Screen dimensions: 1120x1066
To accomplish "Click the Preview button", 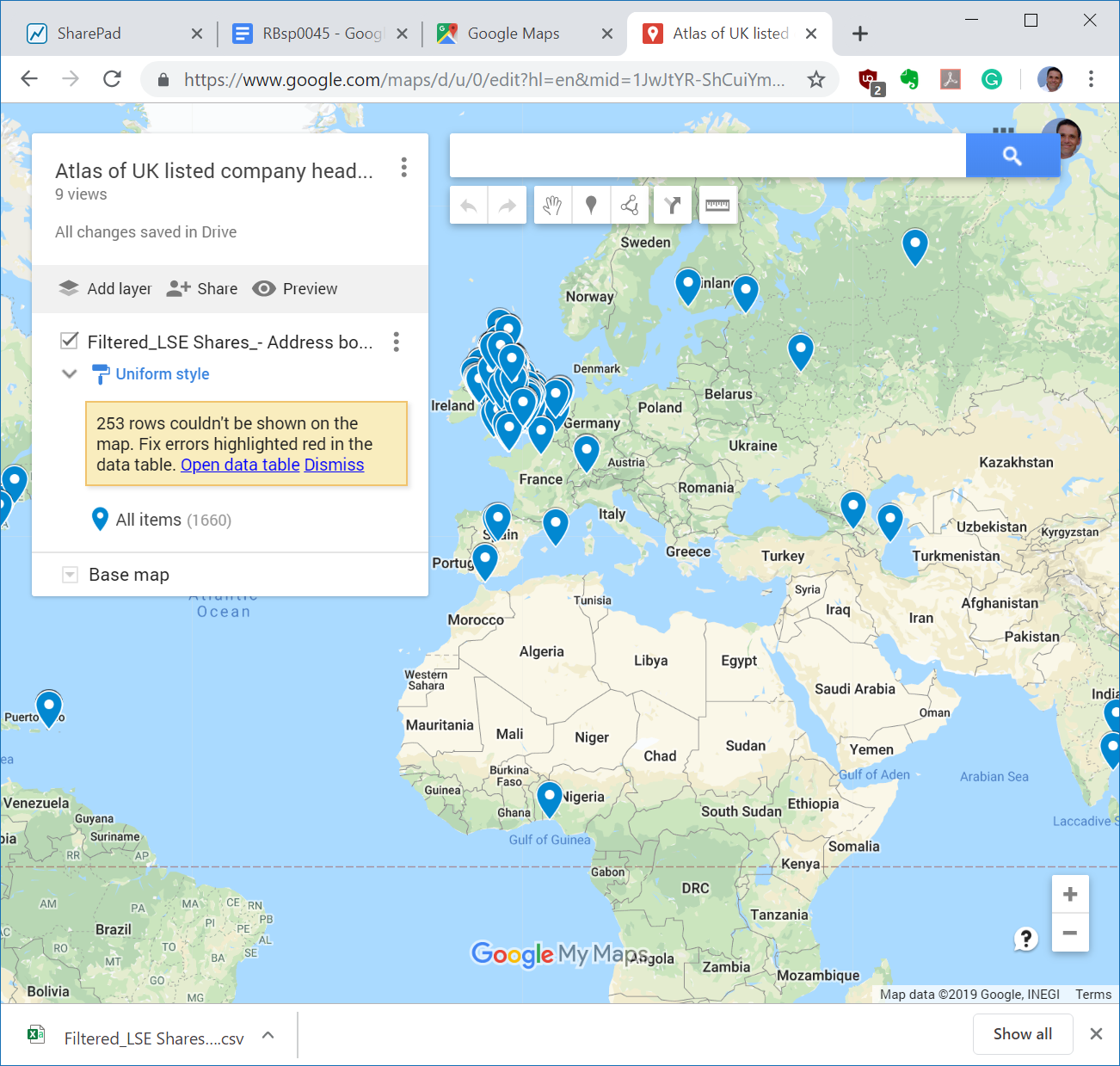I will 295,288.
